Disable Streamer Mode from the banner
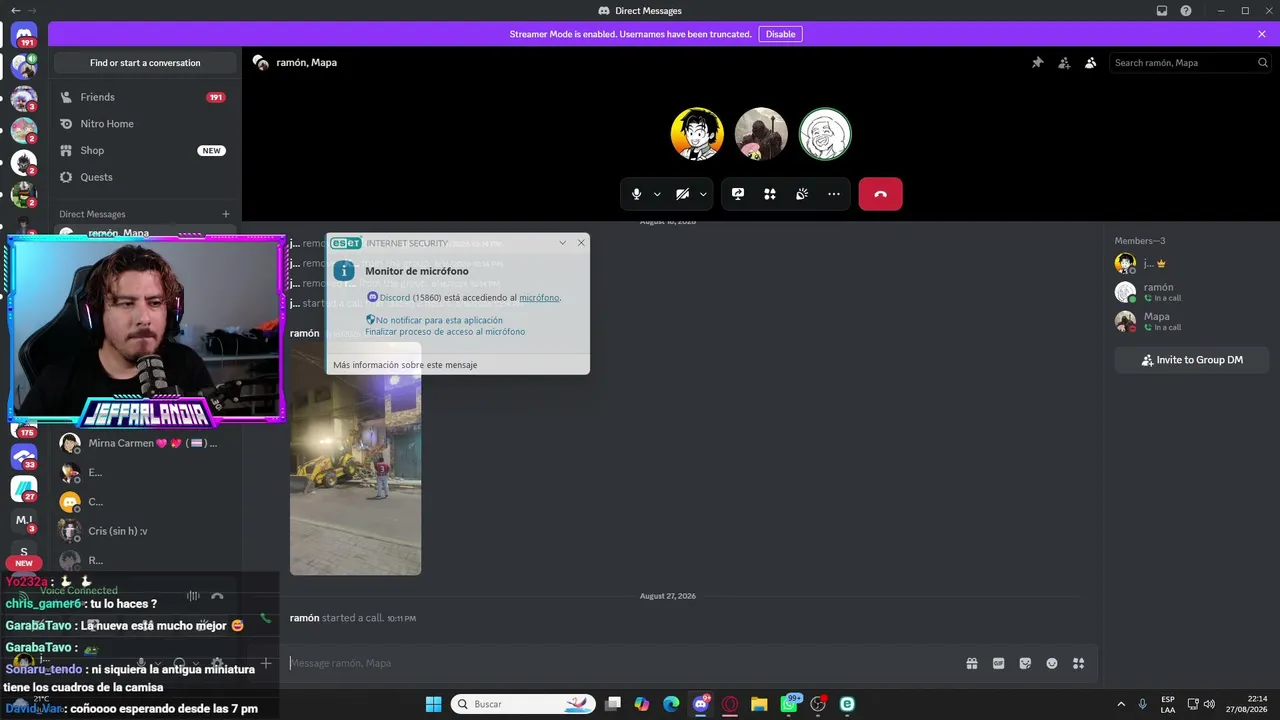Image resolution: width=1280 pixels, height=720 pixels. [780, 34]
